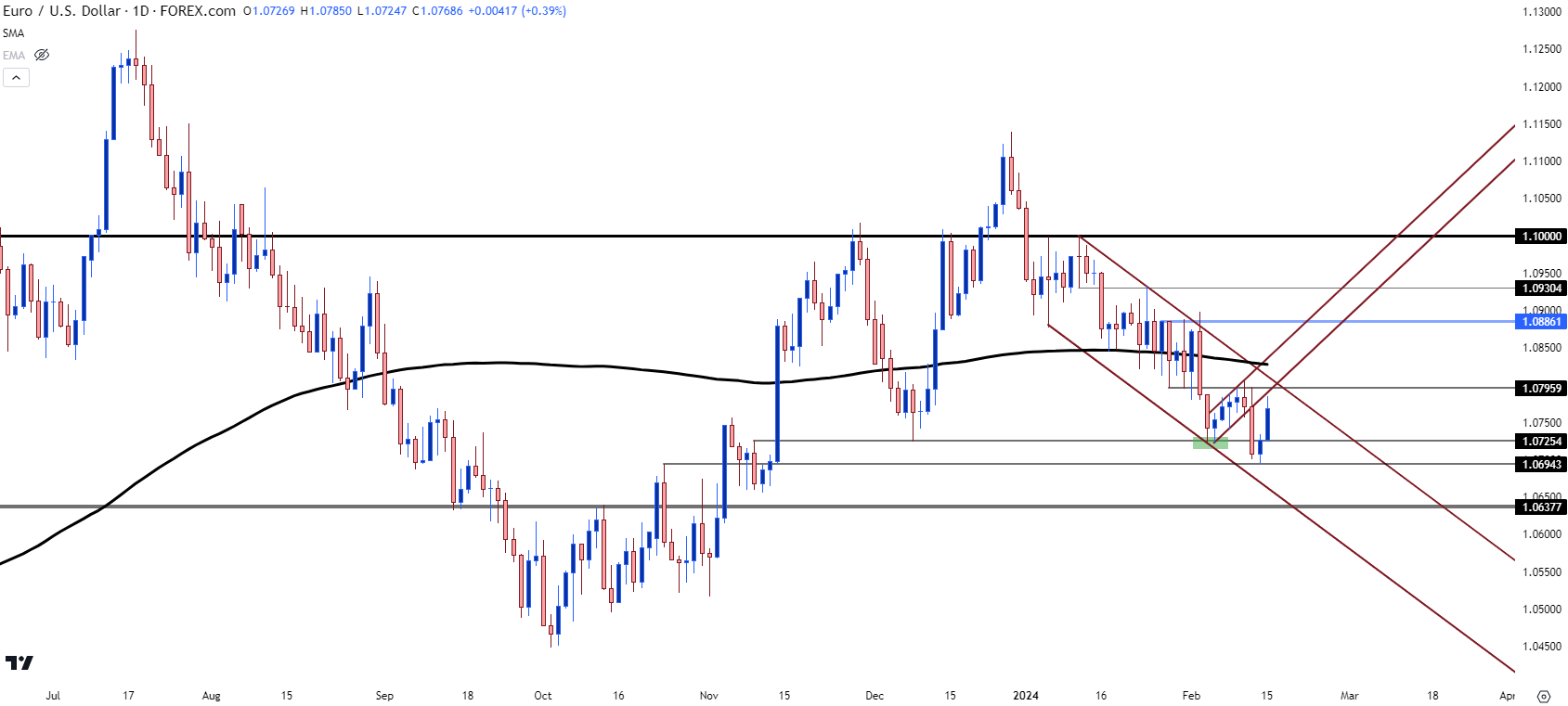1568x706 pixels.
Task: Click the green highlighted support rectangle
Action: click(x=1210, y=443)
